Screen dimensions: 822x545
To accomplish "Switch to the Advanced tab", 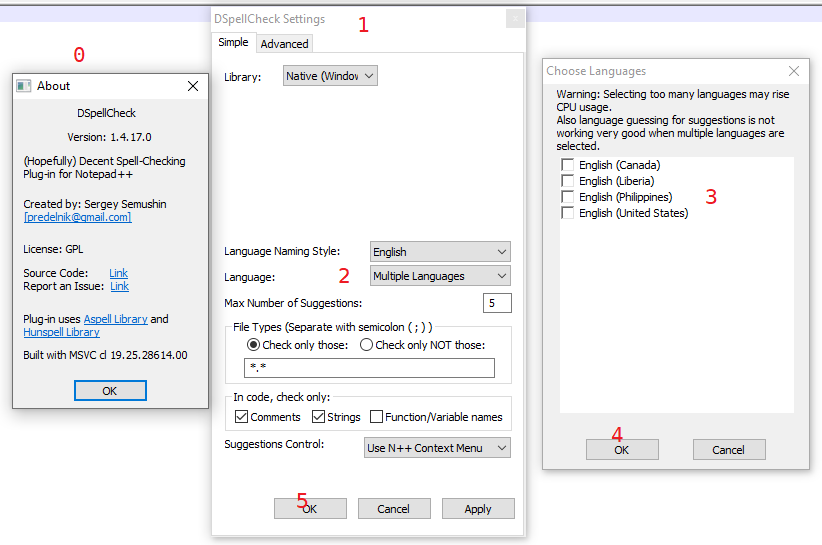I will point(285,44).
